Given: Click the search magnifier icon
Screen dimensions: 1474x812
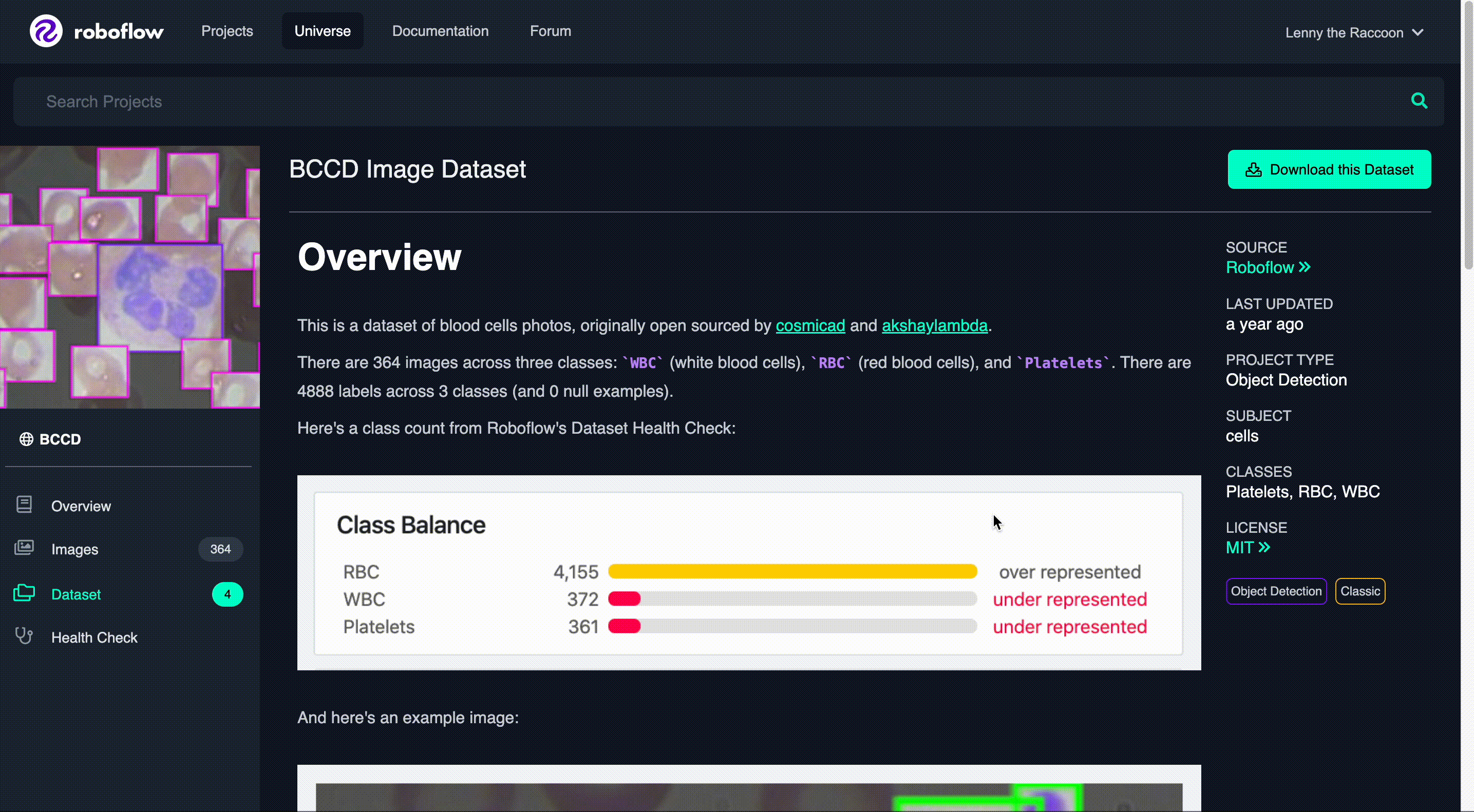Looking at the screenshot, I should tap(1419, 101).
